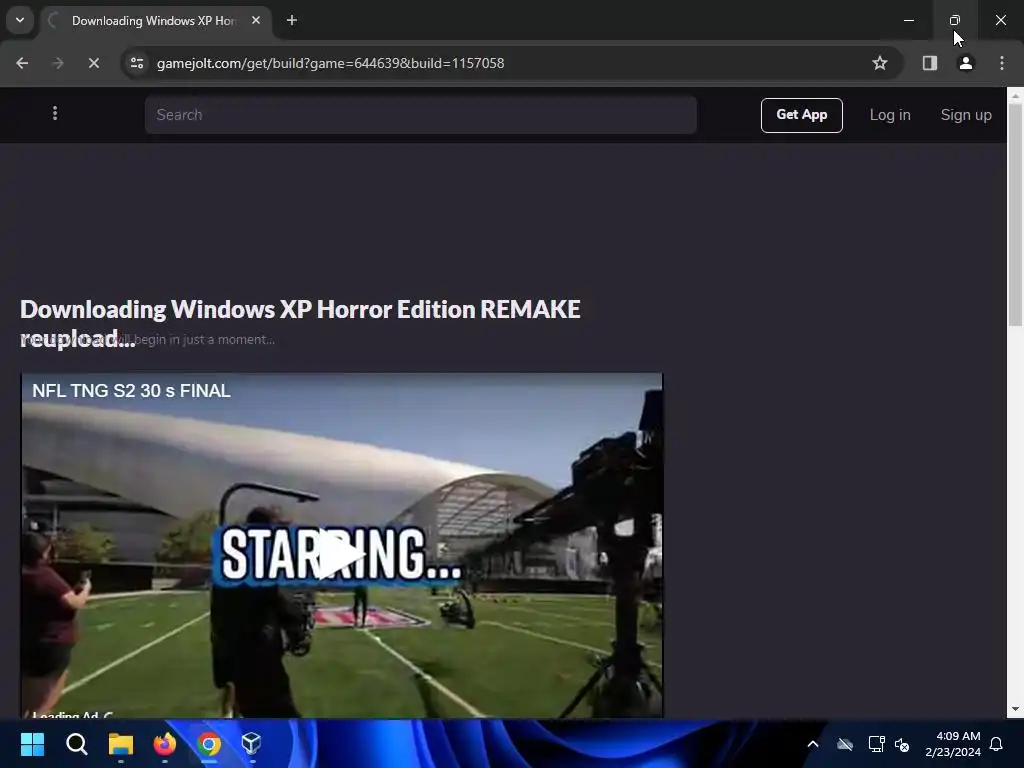
Task: Open Chrome profile menu
Action: [966, 63]
